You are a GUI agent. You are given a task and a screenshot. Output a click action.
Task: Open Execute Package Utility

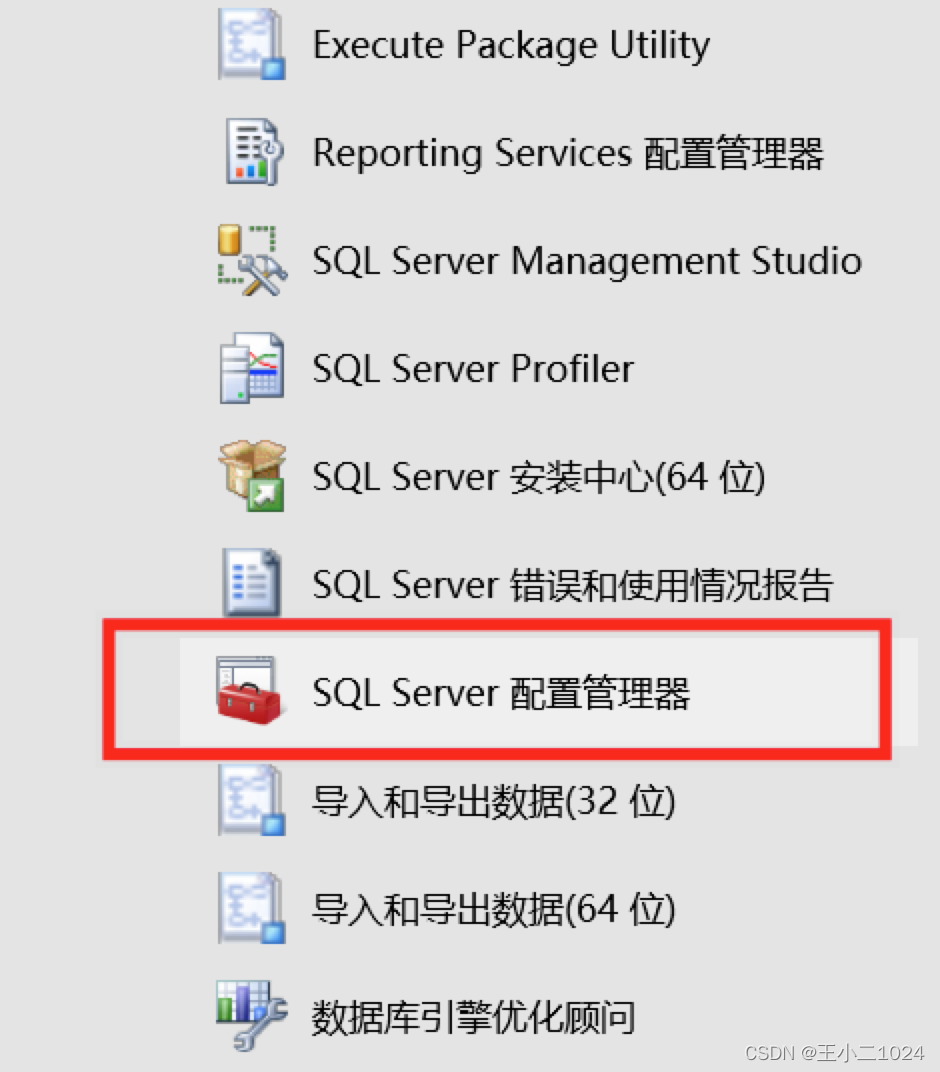(510, 44)
